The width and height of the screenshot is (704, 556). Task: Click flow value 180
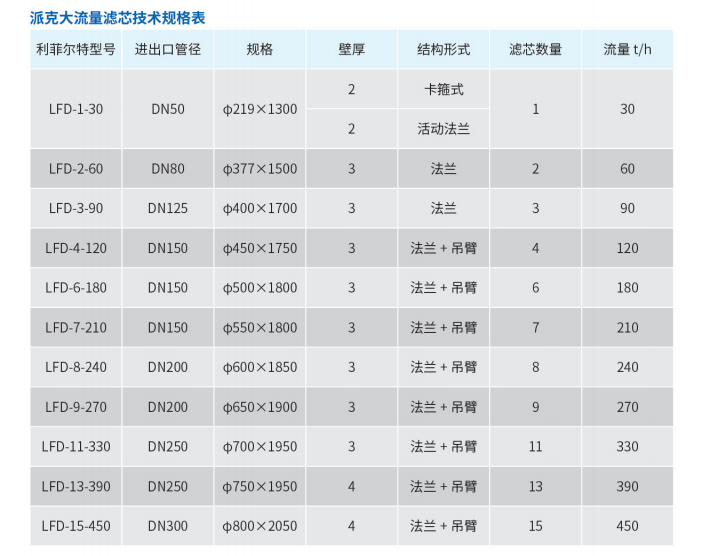click(x=627, y=288)
